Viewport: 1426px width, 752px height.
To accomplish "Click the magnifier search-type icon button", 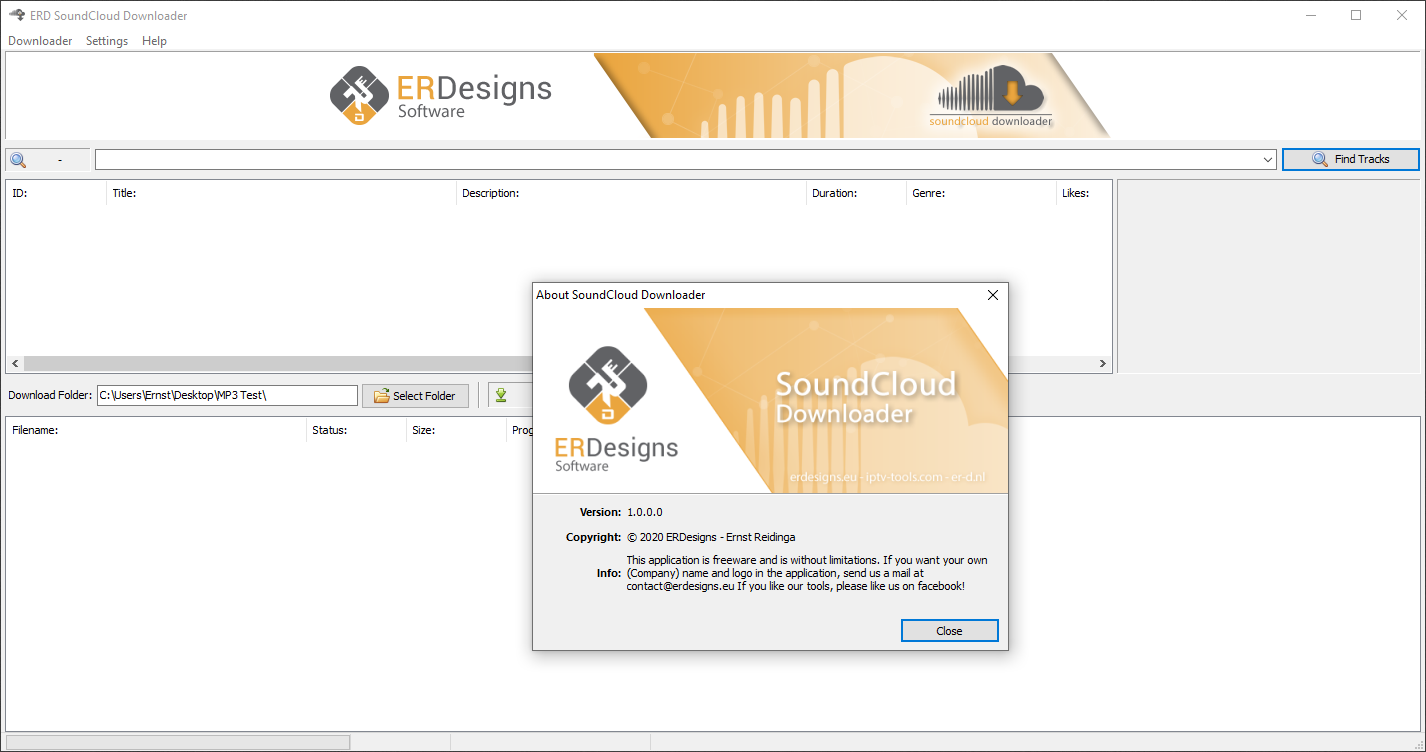I will 47,160.
